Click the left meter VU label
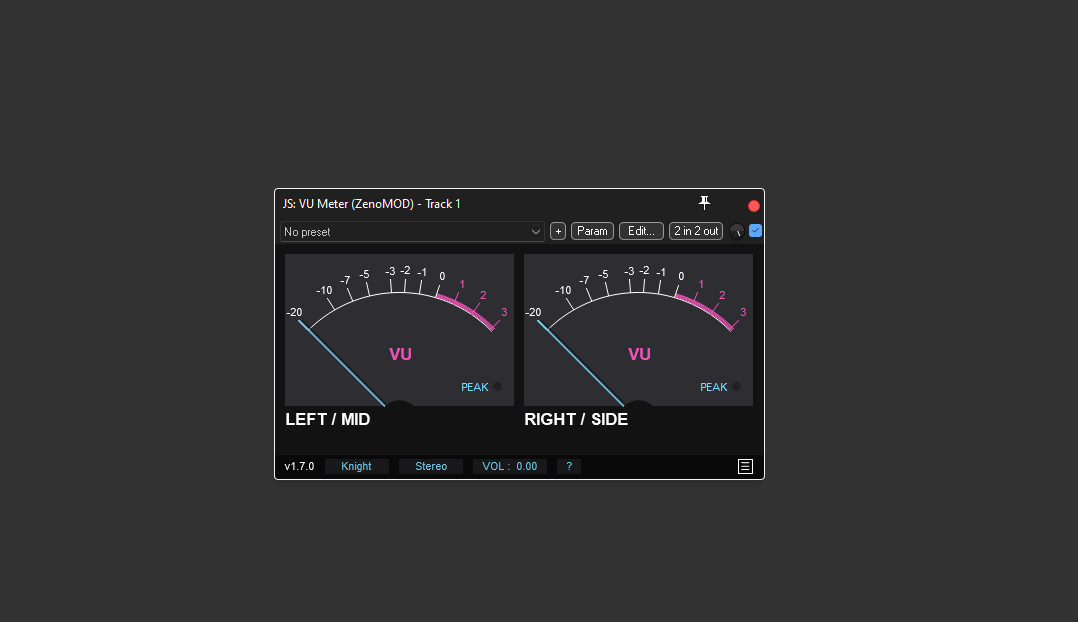The image size is (1078, 622). coord(400,354)
